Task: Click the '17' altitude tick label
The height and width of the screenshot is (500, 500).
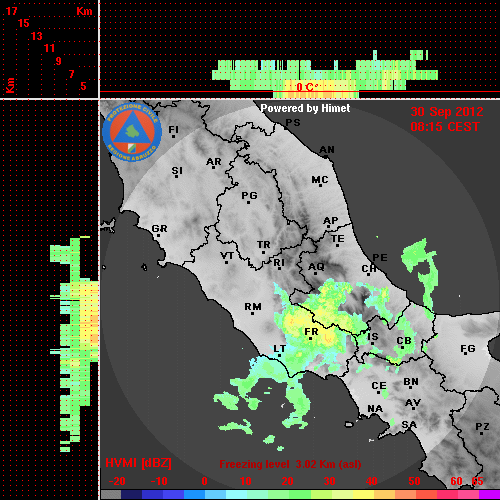Action: pyautogui.click(x=11, y=11)
